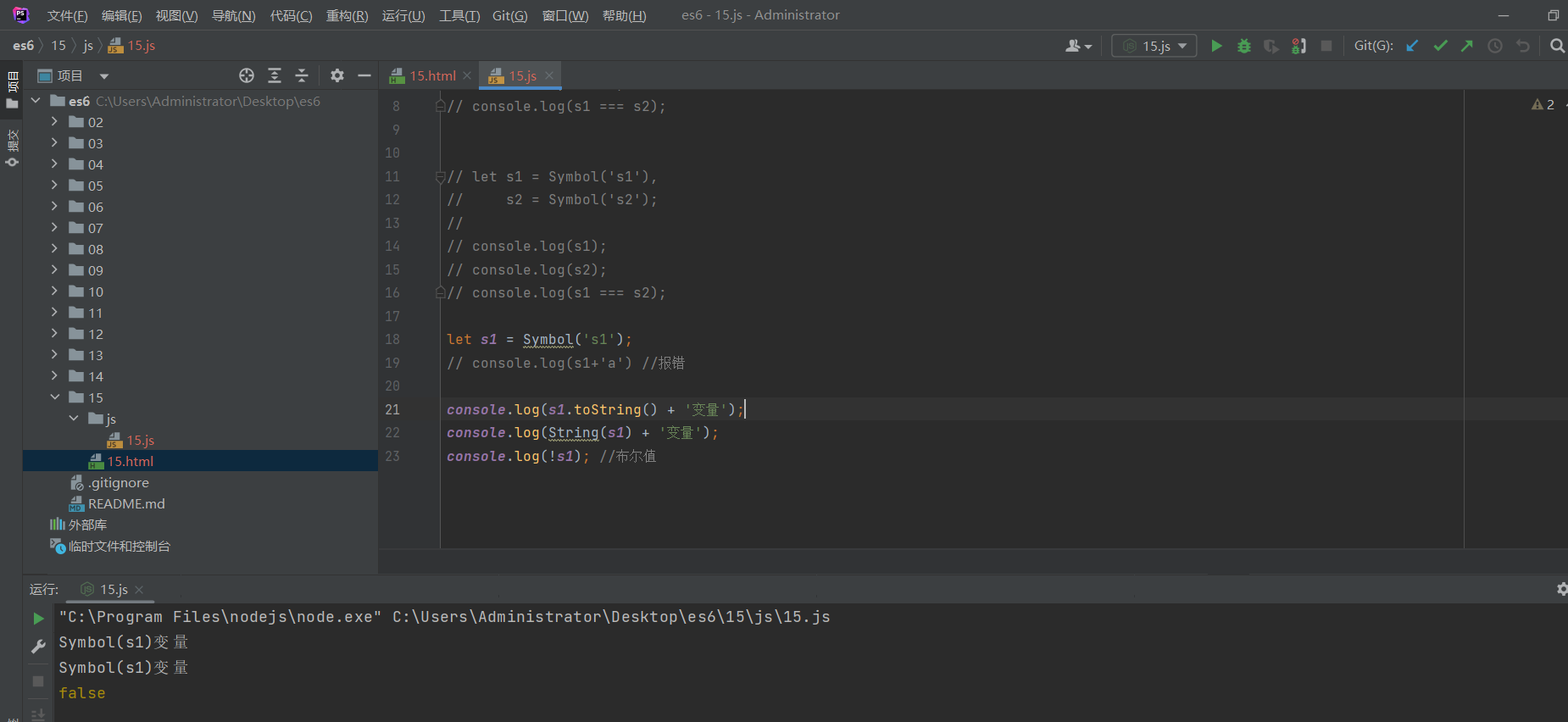Image resolution: width=1568 pixels, height=722 pixels.
Task: Click 15.js in the breadcrumb bar
Action: pos(131,46)
